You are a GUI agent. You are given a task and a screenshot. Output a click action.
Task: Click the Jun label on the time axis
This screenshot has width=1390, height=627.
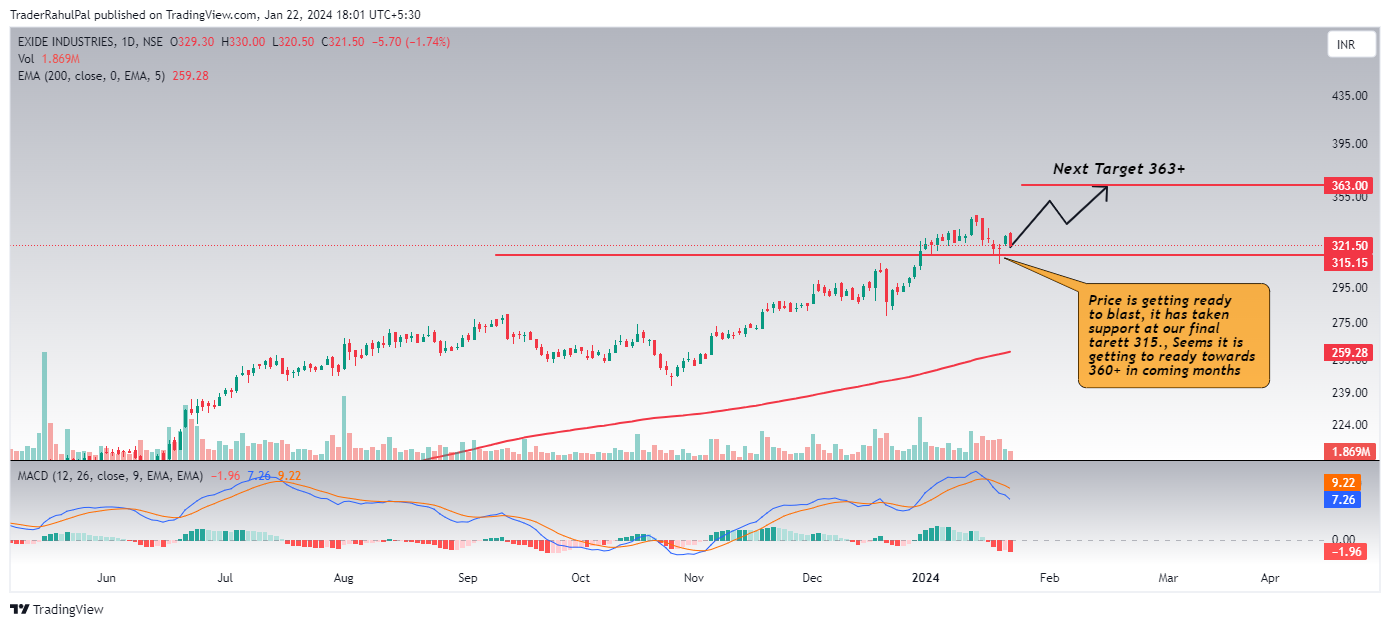pyautogui.click(x=108, y=578)
